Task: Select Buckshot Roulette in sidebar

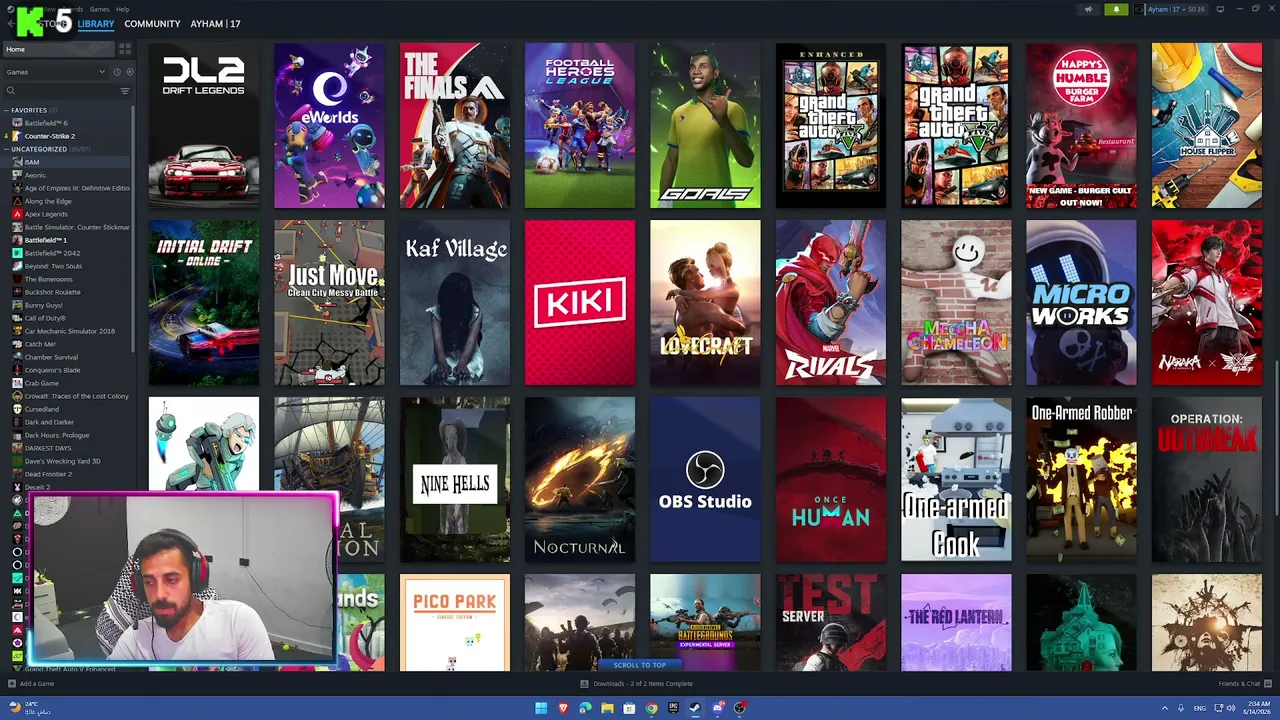Action: (x=53, y=292)
